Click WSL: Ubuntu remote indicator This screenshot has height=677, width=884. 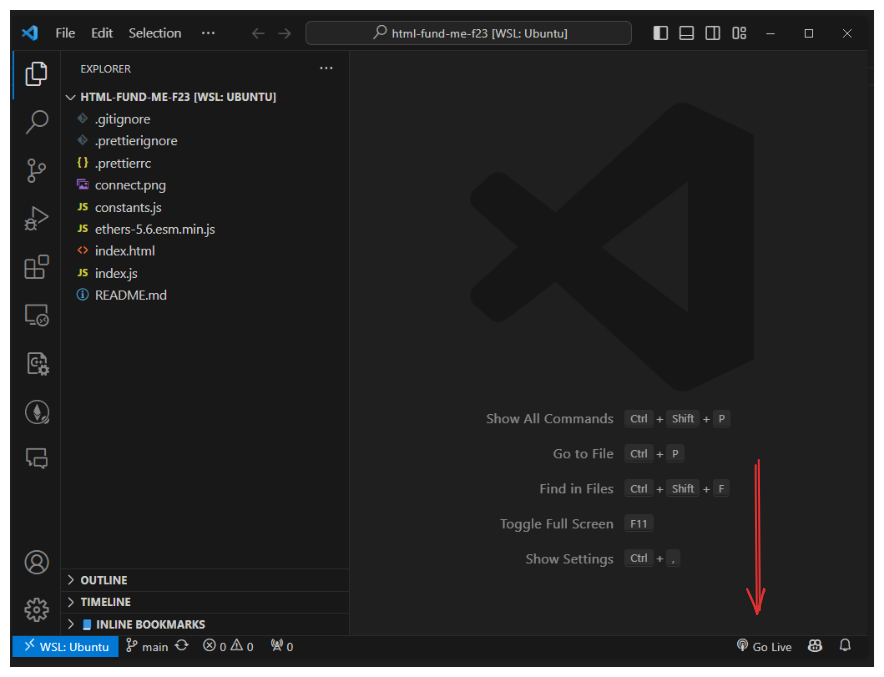(x=65, y=647)
